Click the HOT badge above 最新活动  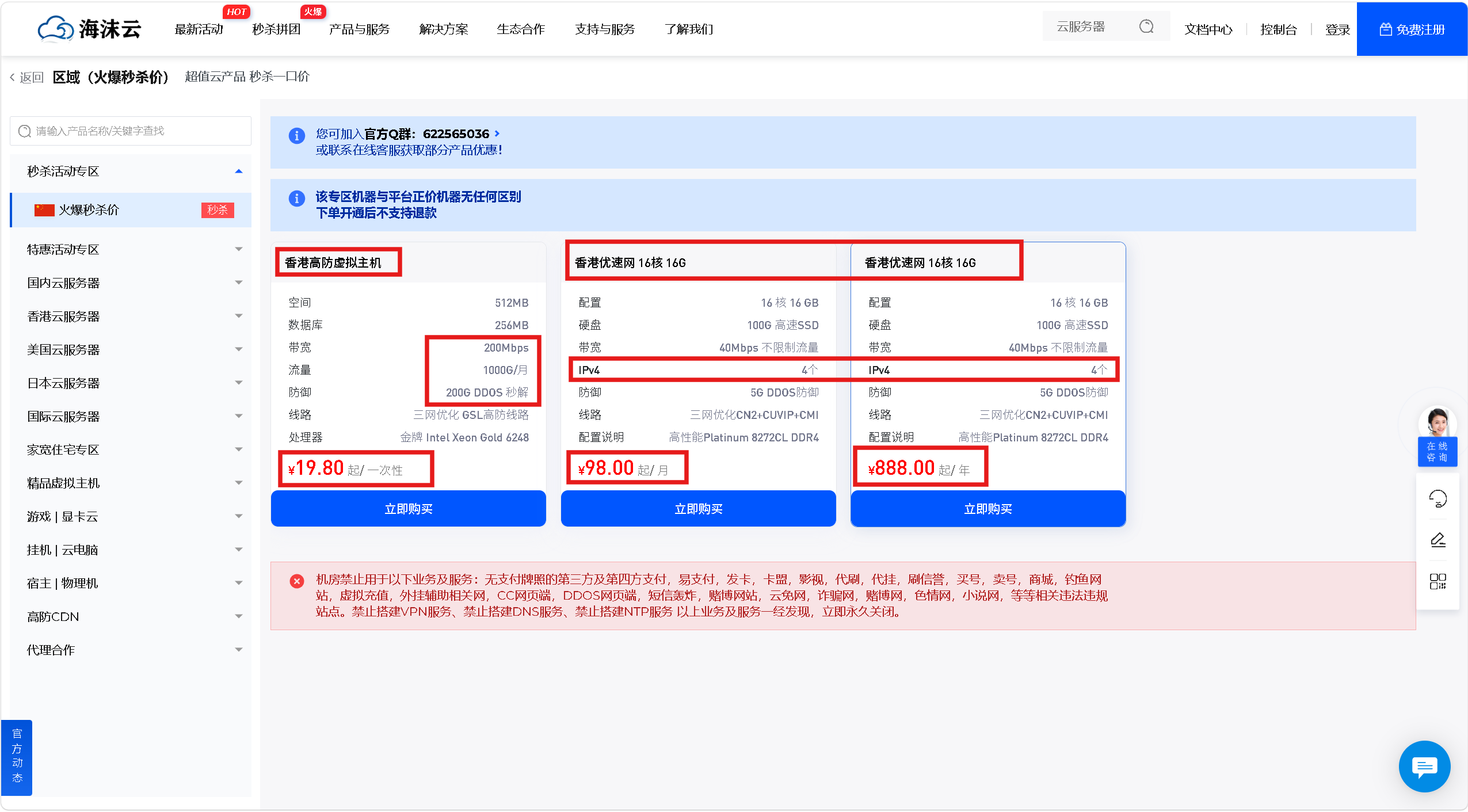point(236,12)
